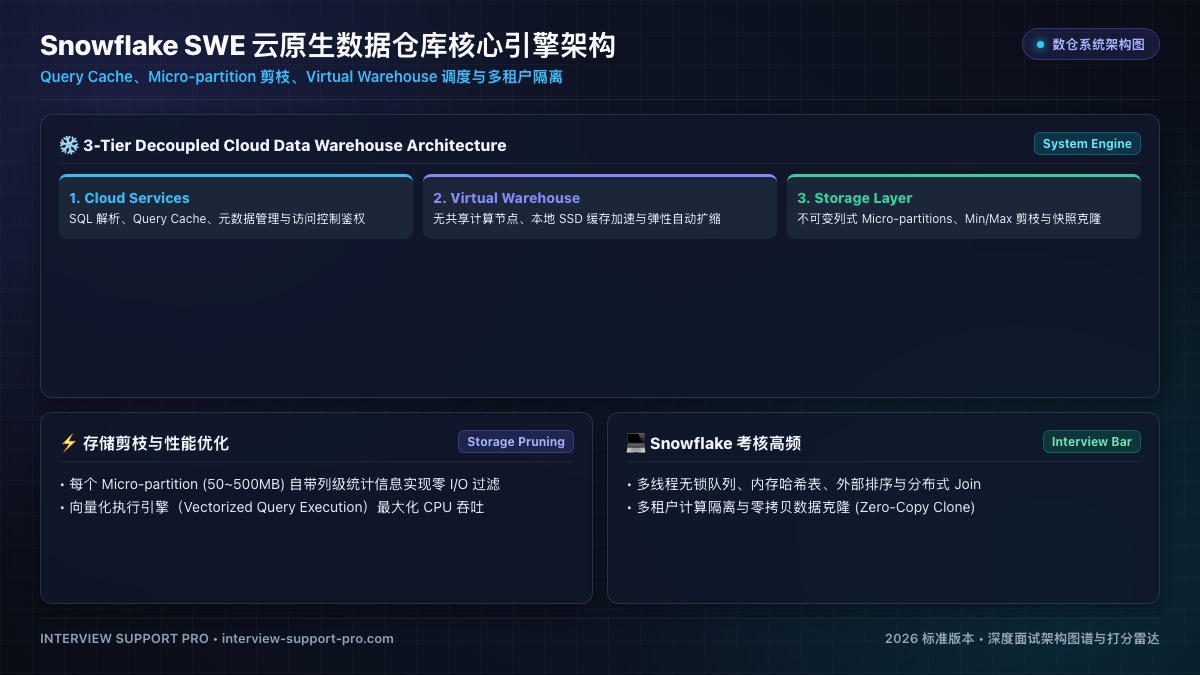Click the subtitle starting with Query Cache、Micro-partition
Viewport: 1200px width, 675px height.
[x=302, y=77]
